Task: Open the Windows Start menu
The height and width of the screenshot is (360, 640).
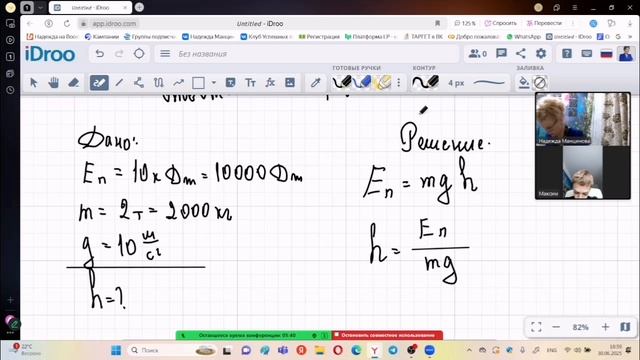Action: pos(116,350)
